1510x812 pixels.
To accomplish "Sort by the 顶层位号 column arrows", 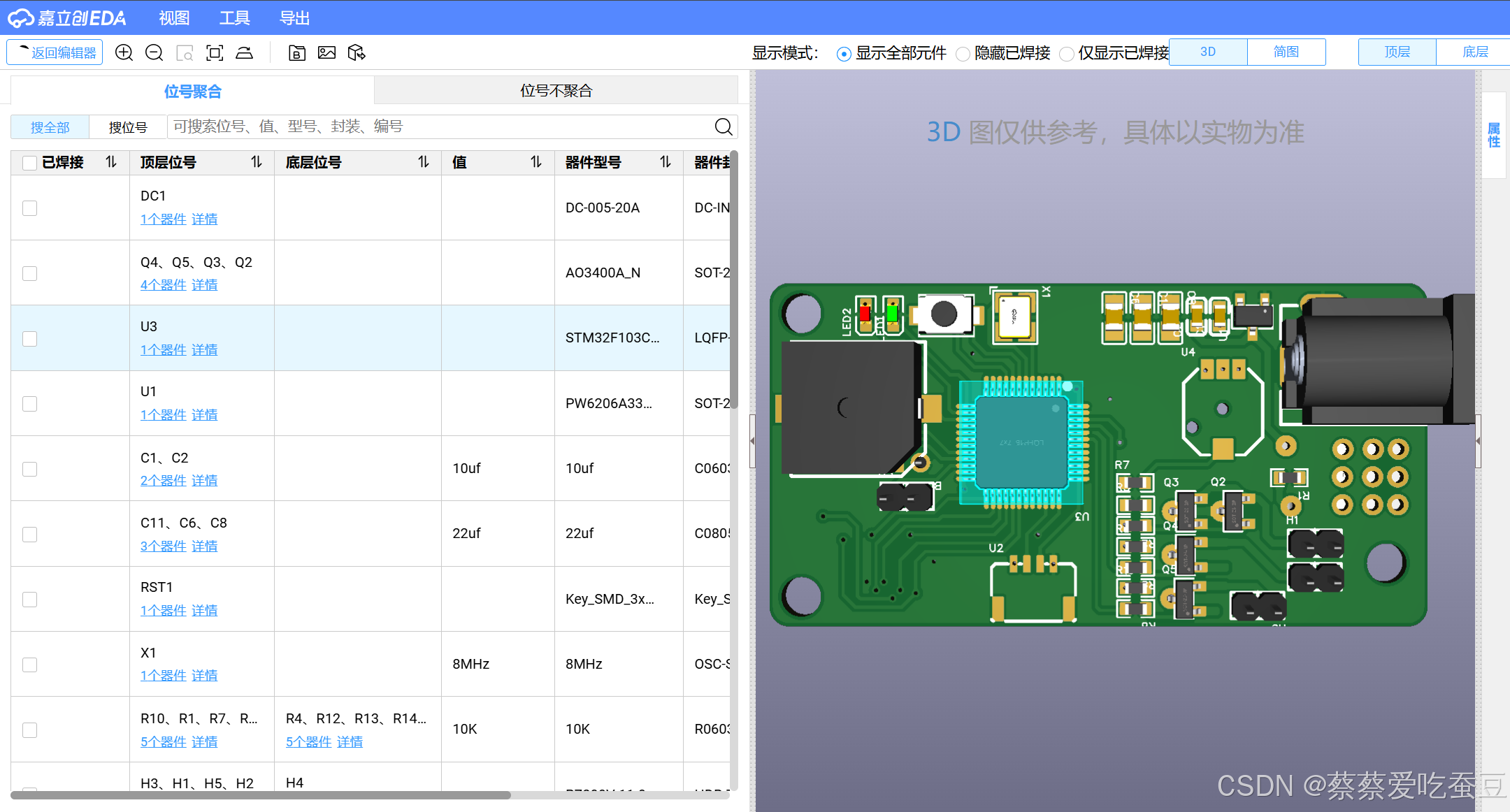I will 257,162.
